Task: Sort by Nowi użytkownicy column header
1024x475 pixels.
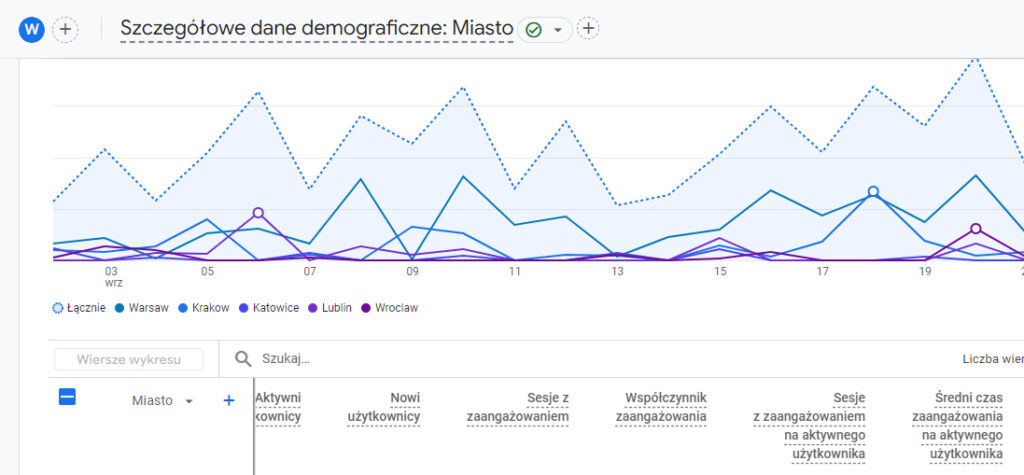Action: [383, 407]
